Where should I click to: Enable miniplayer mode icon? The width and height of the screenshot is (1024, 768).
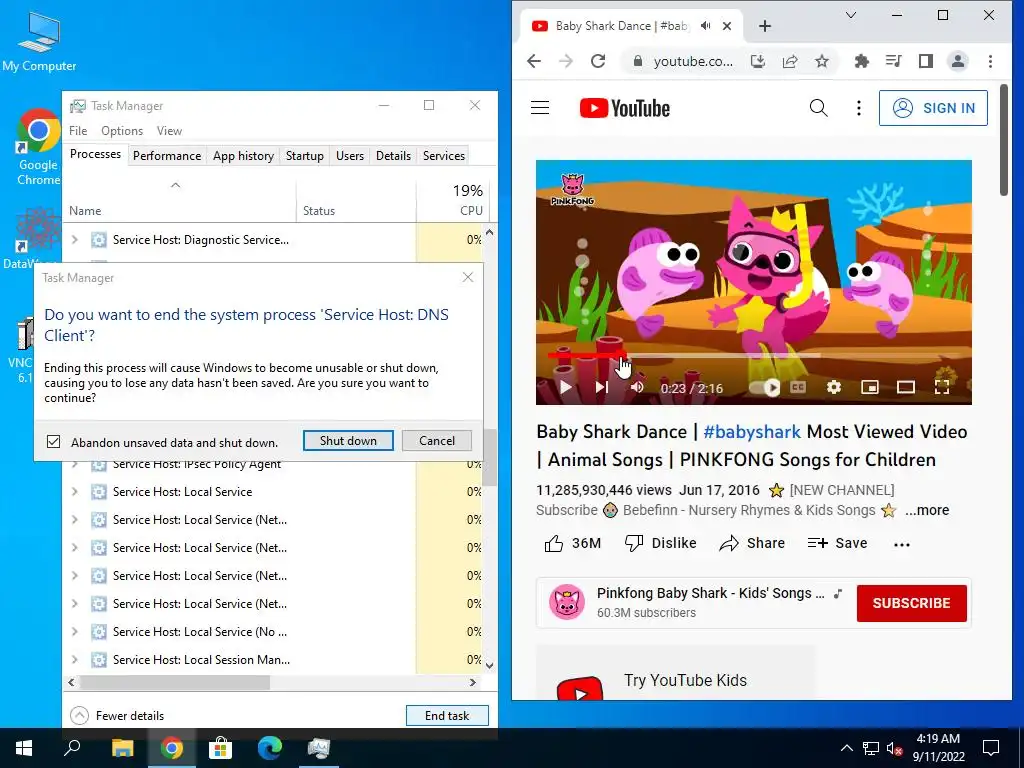pyautogui.click(x=870, y=387)
